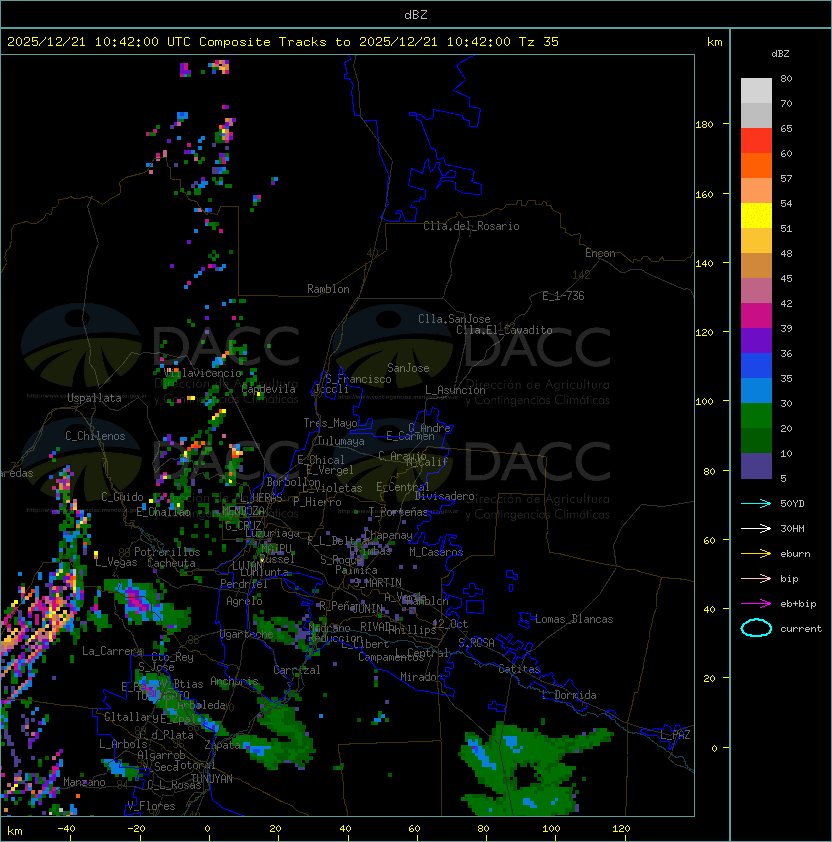832x842 pixels.
Task: Click the L_Dormida map label
Action: 569,695
